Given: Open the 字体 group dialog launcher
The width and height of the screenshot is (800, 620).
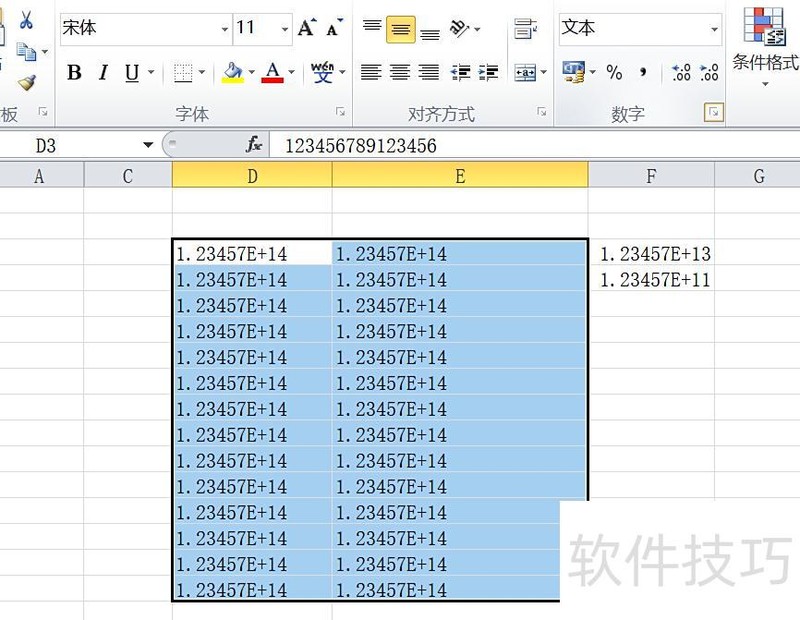Looking at the screenshot, I should pyautogui.click(x=340, y=112).
